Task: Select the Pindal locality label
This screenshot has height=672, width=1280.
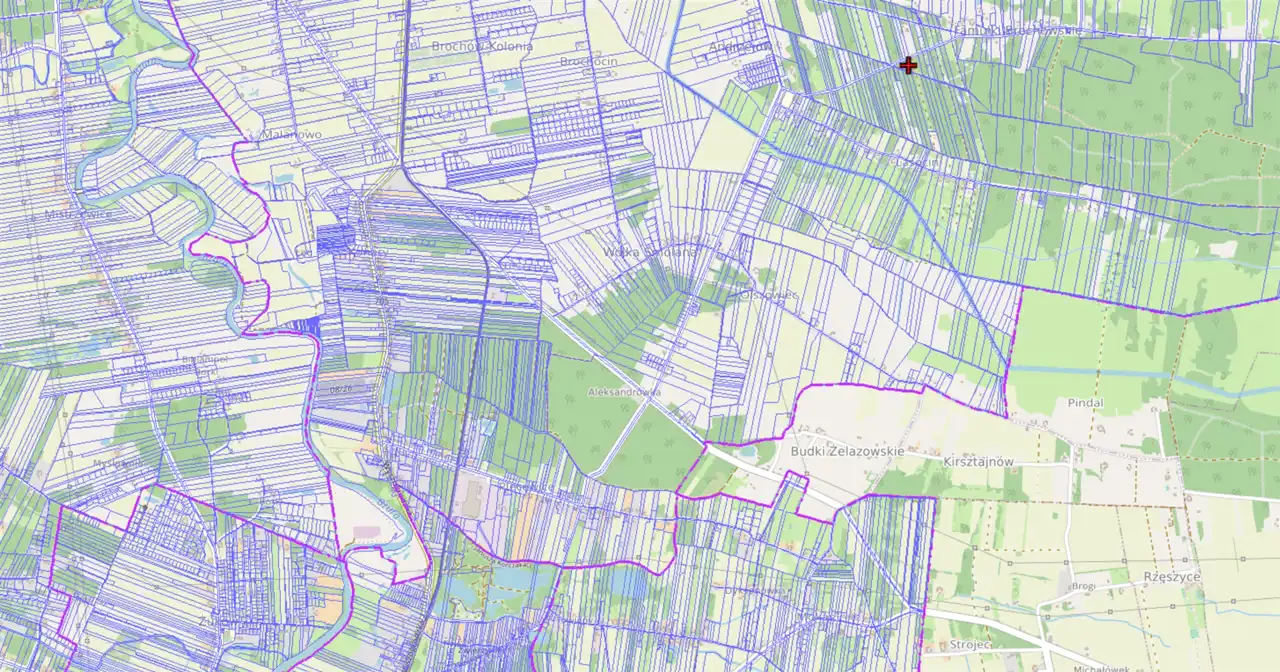Action: click(1085, 403)
